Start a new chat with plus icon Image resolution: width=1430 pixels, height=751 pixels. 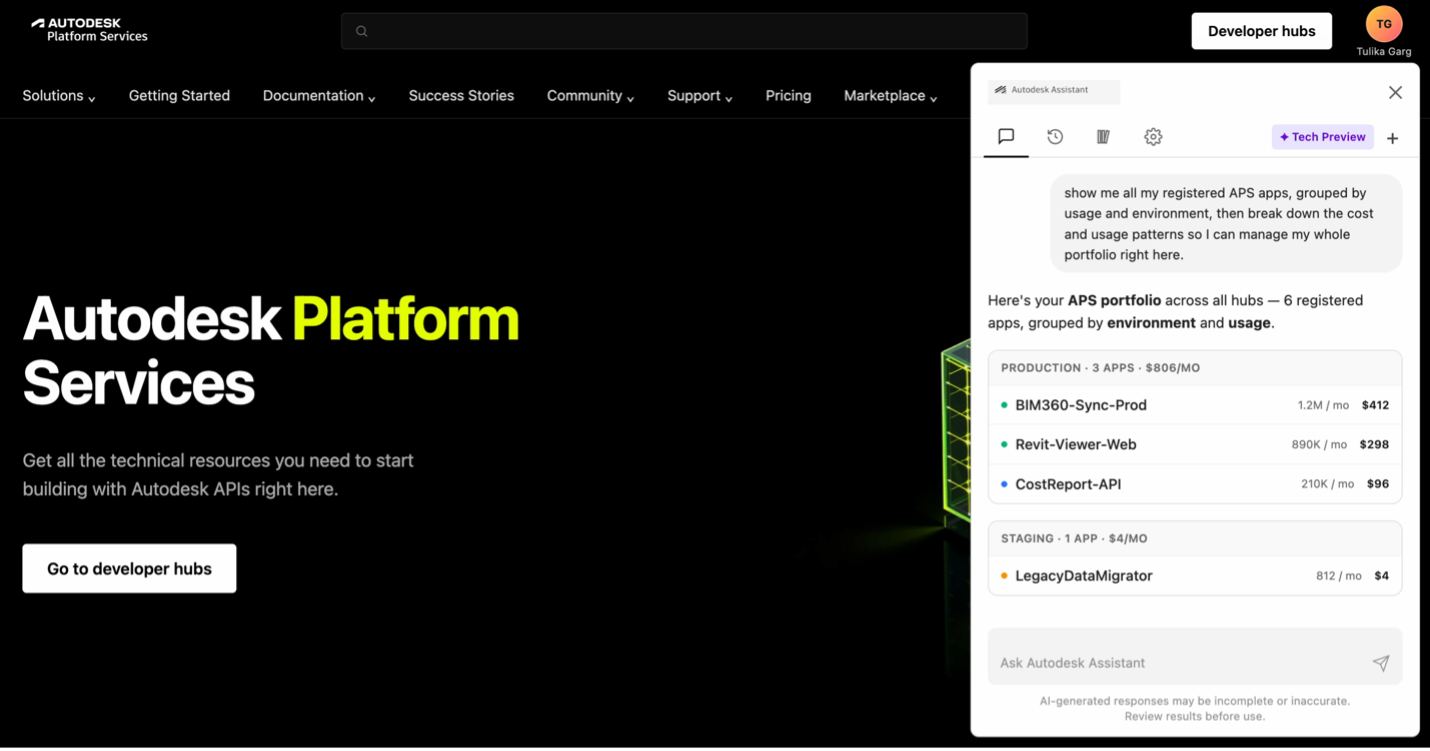pyautogui.click(x=1392, y=138)
